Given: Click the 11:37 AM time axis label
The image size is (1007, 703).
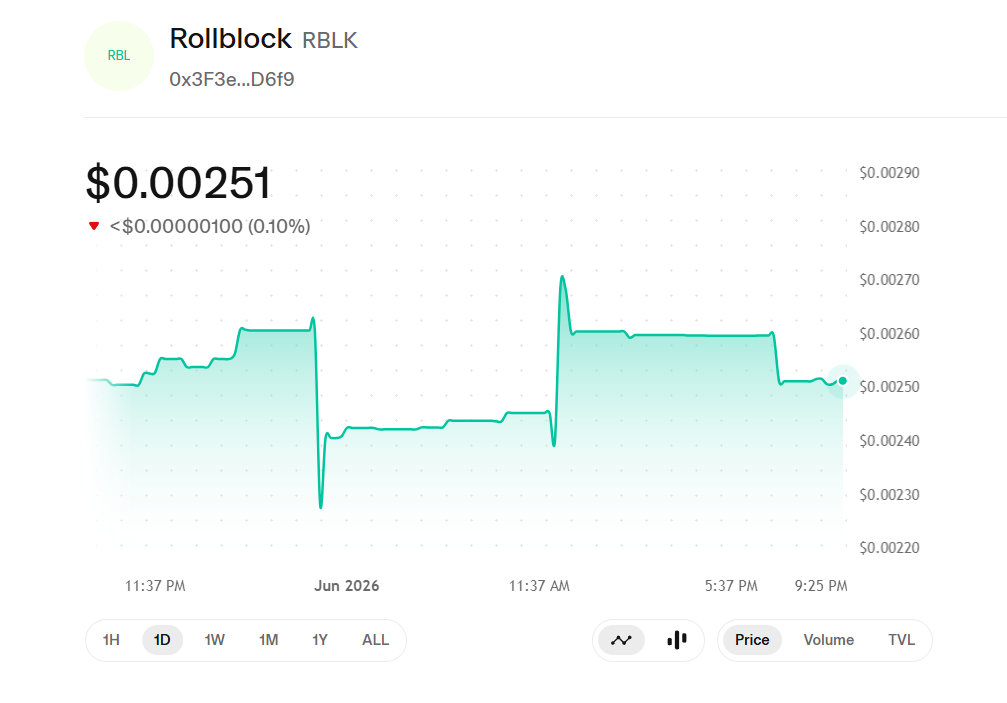Looking at the screenshot, I should coord(539,586).
